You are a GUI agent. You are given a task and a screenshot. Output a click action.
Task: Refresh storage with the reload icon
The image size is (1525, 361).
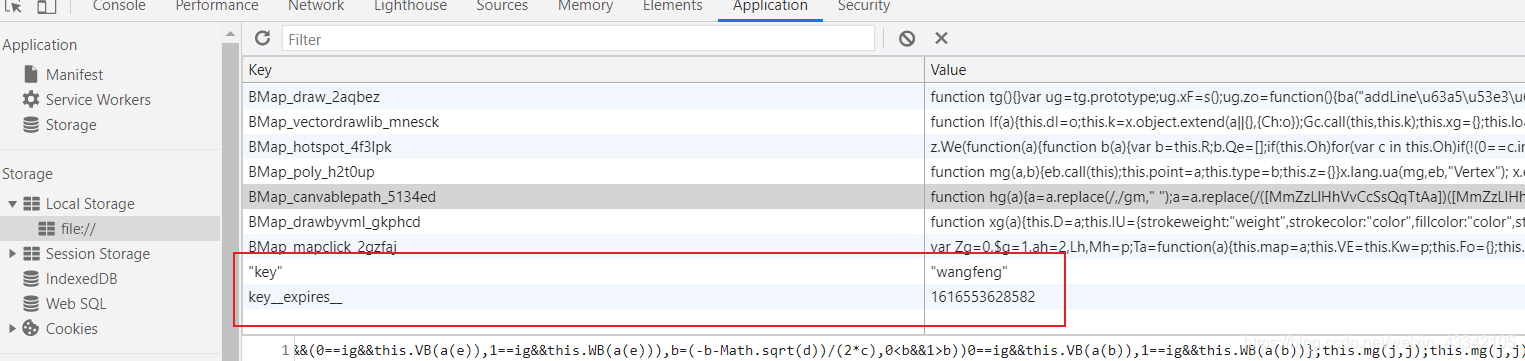pos(263,38)
